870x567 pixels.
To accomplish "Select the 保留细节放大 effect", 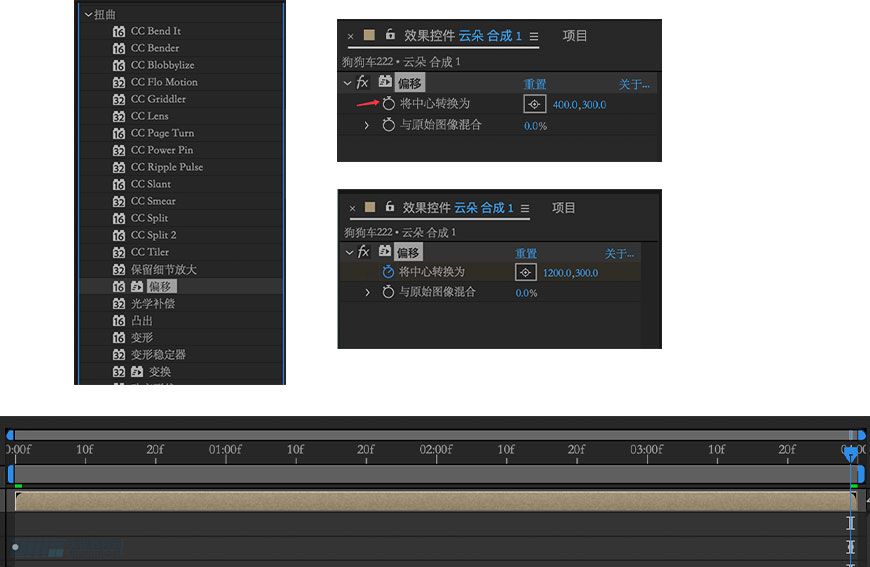I will tap(164, 270).
